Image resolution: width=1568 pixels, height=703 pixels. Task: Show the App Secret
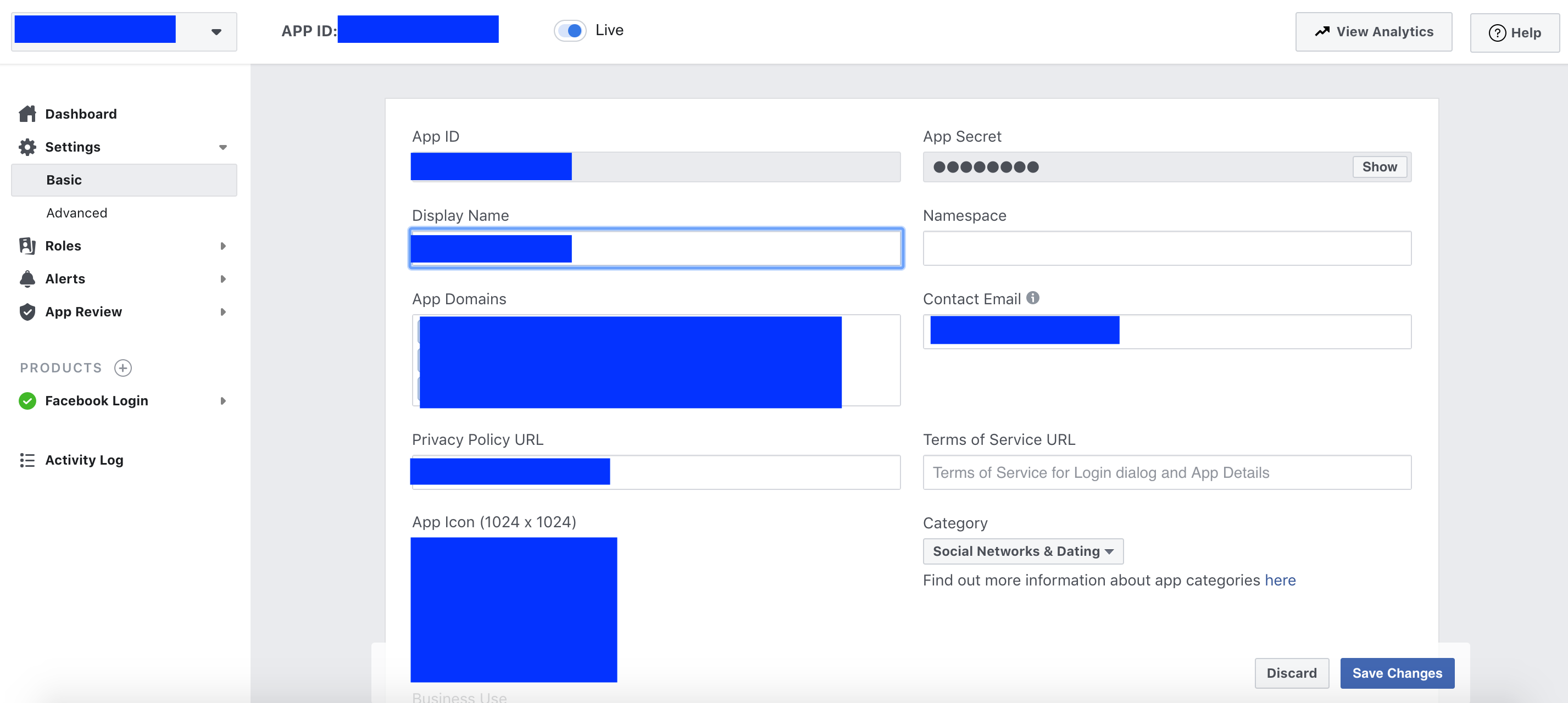click(1378, 167)
